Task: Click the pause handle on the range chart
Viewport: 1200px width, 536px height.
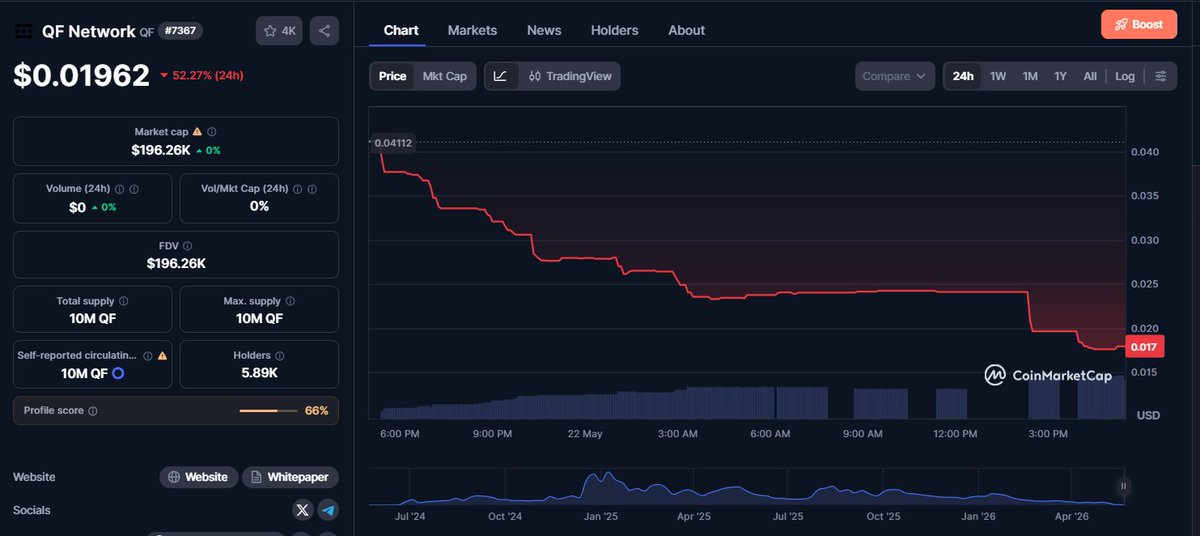Action: 1123,487
